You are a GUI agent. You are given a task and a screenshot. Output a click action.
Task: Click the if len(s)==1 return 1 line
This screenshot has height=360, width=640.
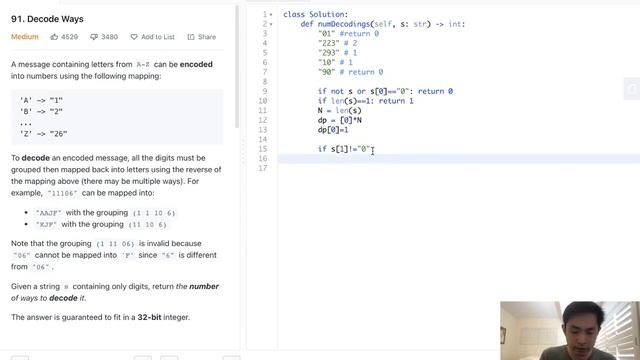click(x=365, y=101)
